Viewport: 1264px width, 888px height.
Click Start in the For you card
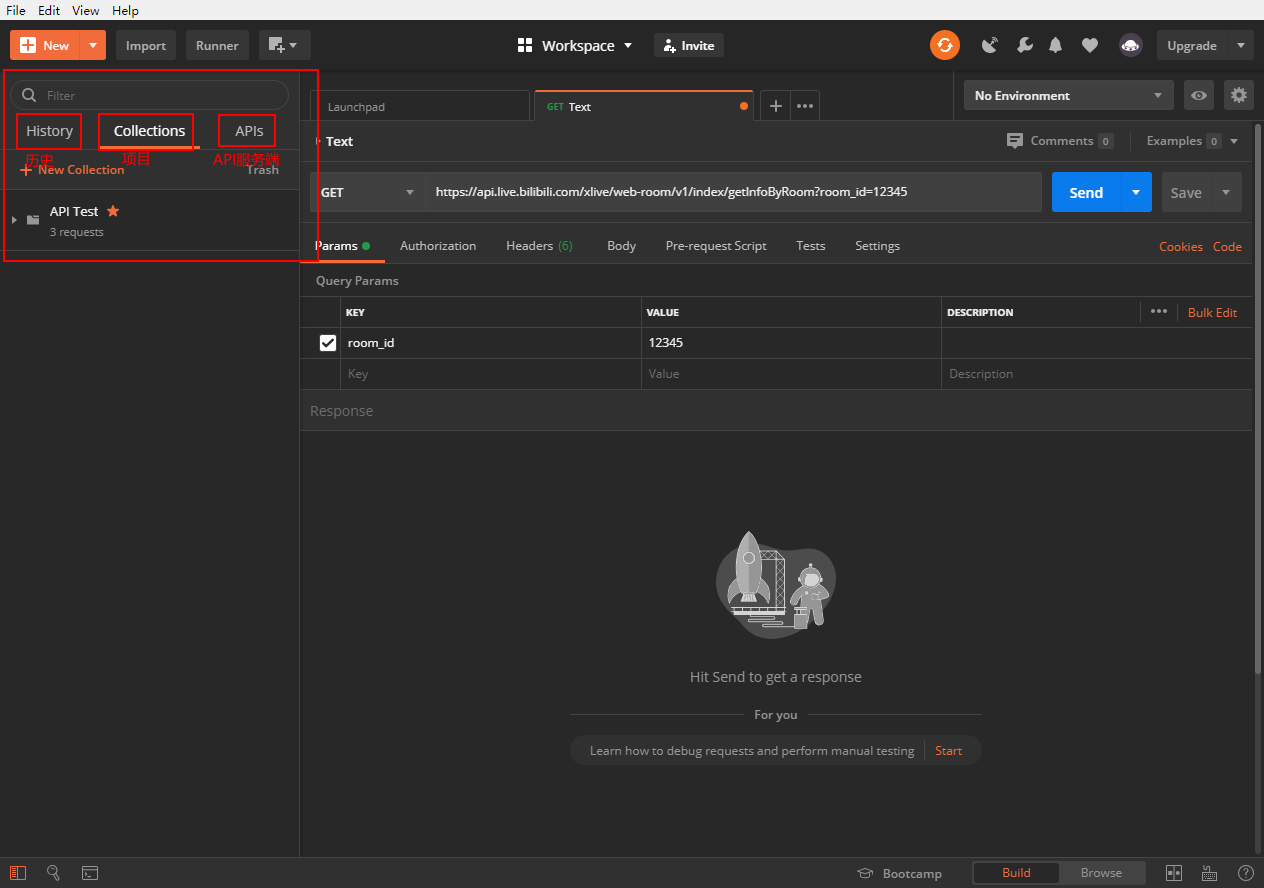(x=948, y=750)
